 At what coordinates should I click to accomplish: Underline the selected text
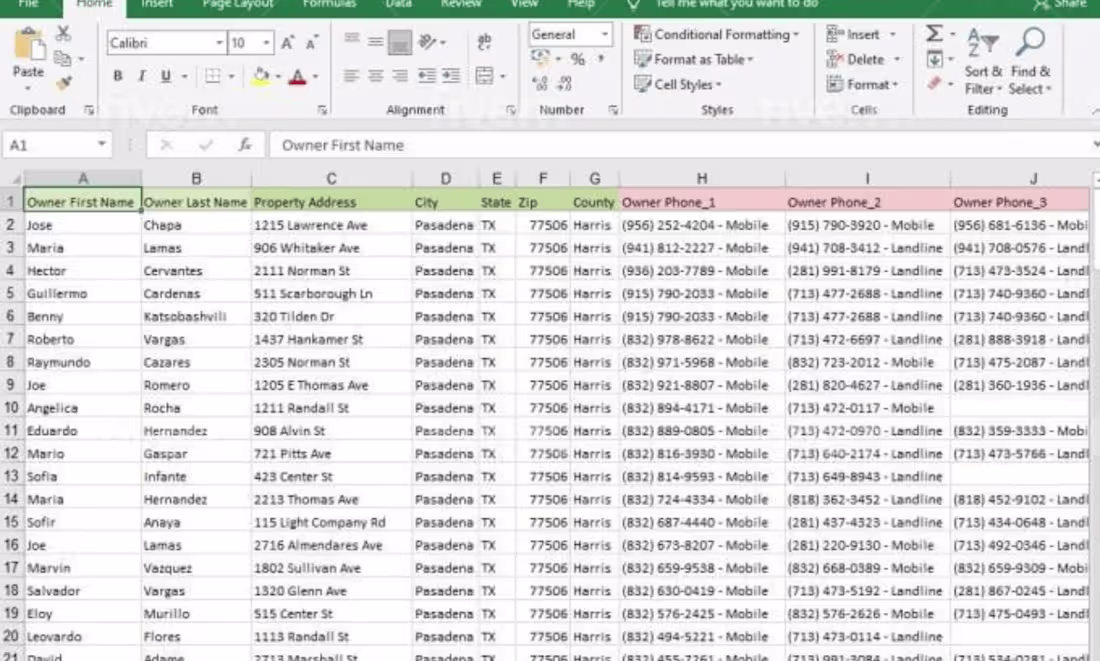point(166,76)
